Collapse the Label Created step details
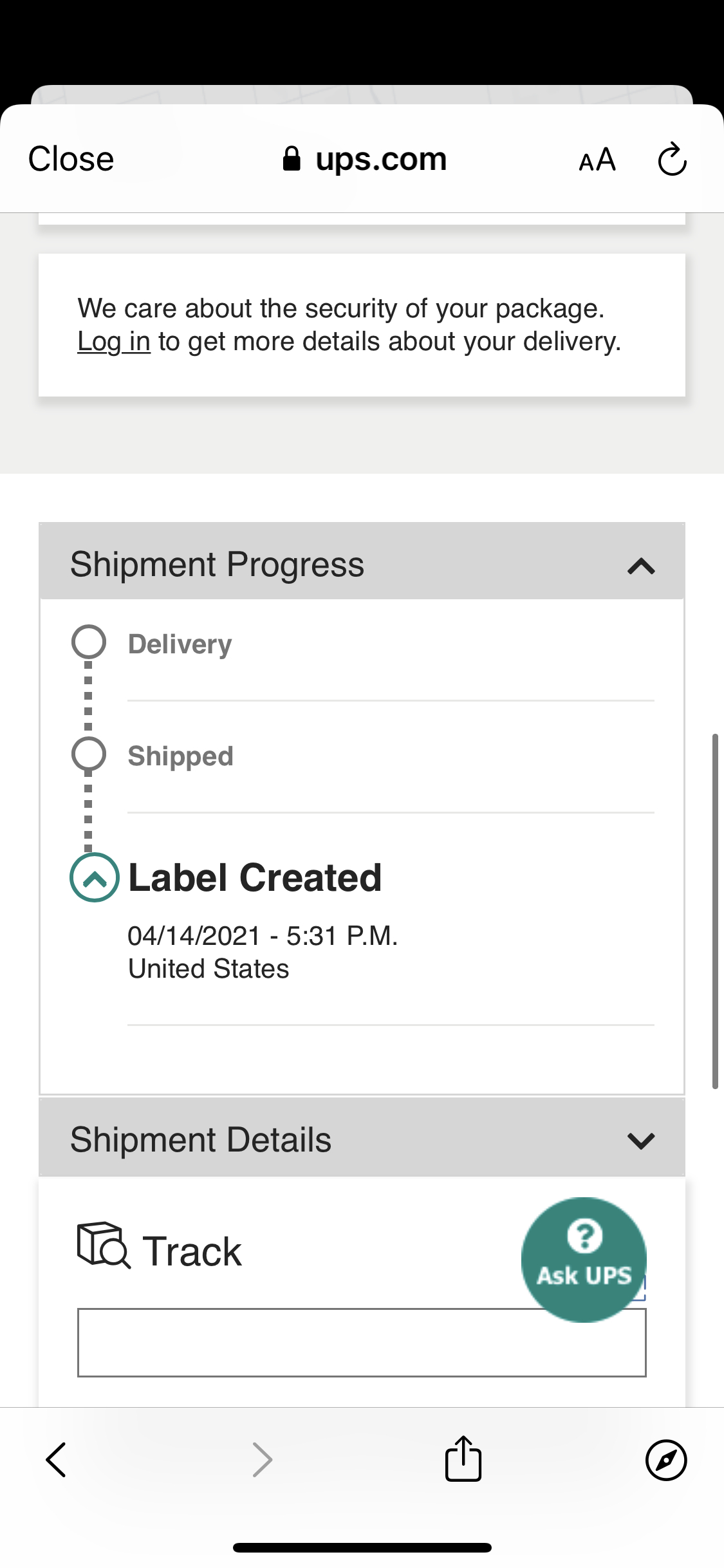This screenshot has width=724, height=1568. tap(95, 877)
